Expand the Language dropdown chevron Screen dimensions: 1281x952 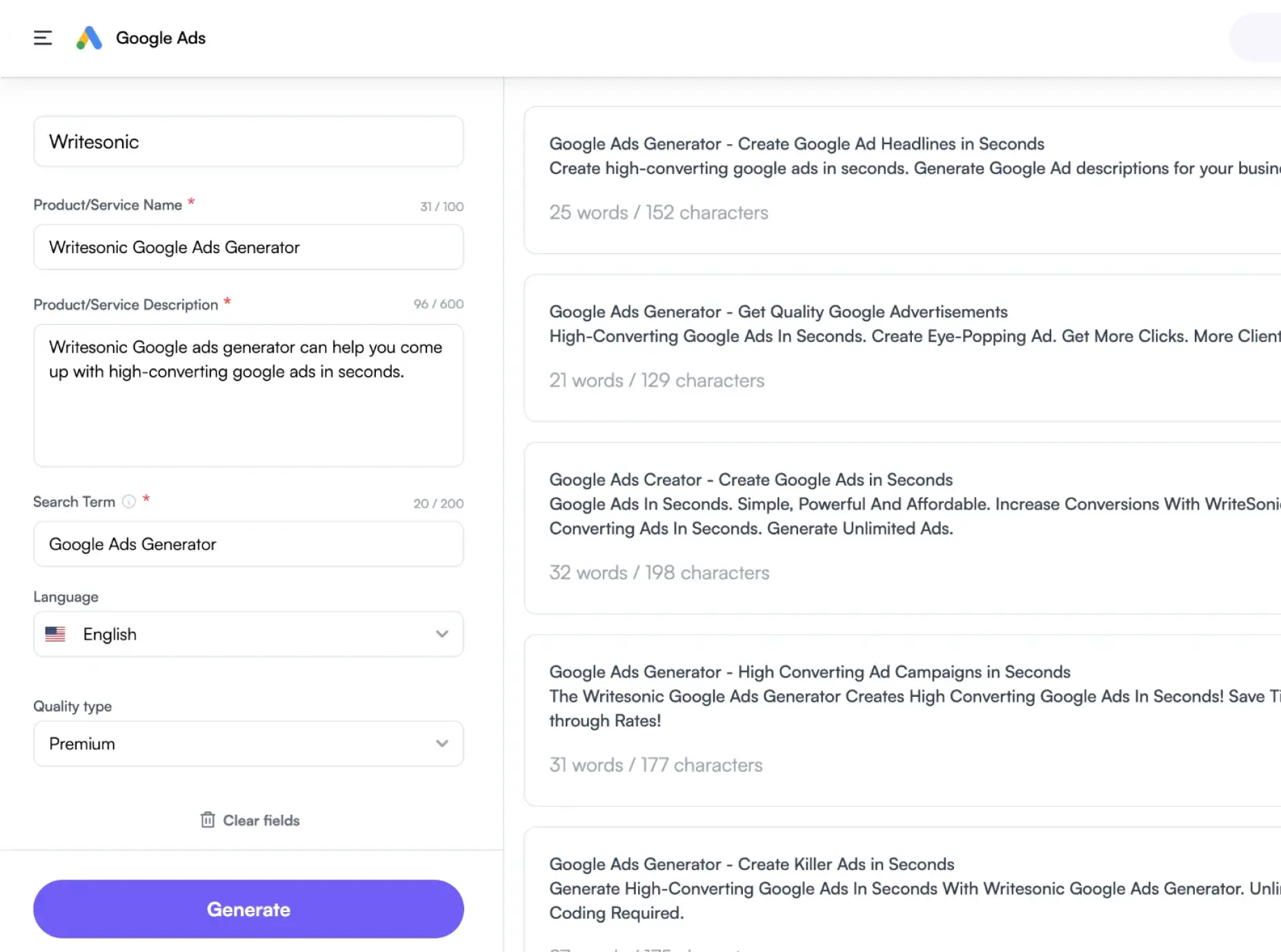[441, 634]
